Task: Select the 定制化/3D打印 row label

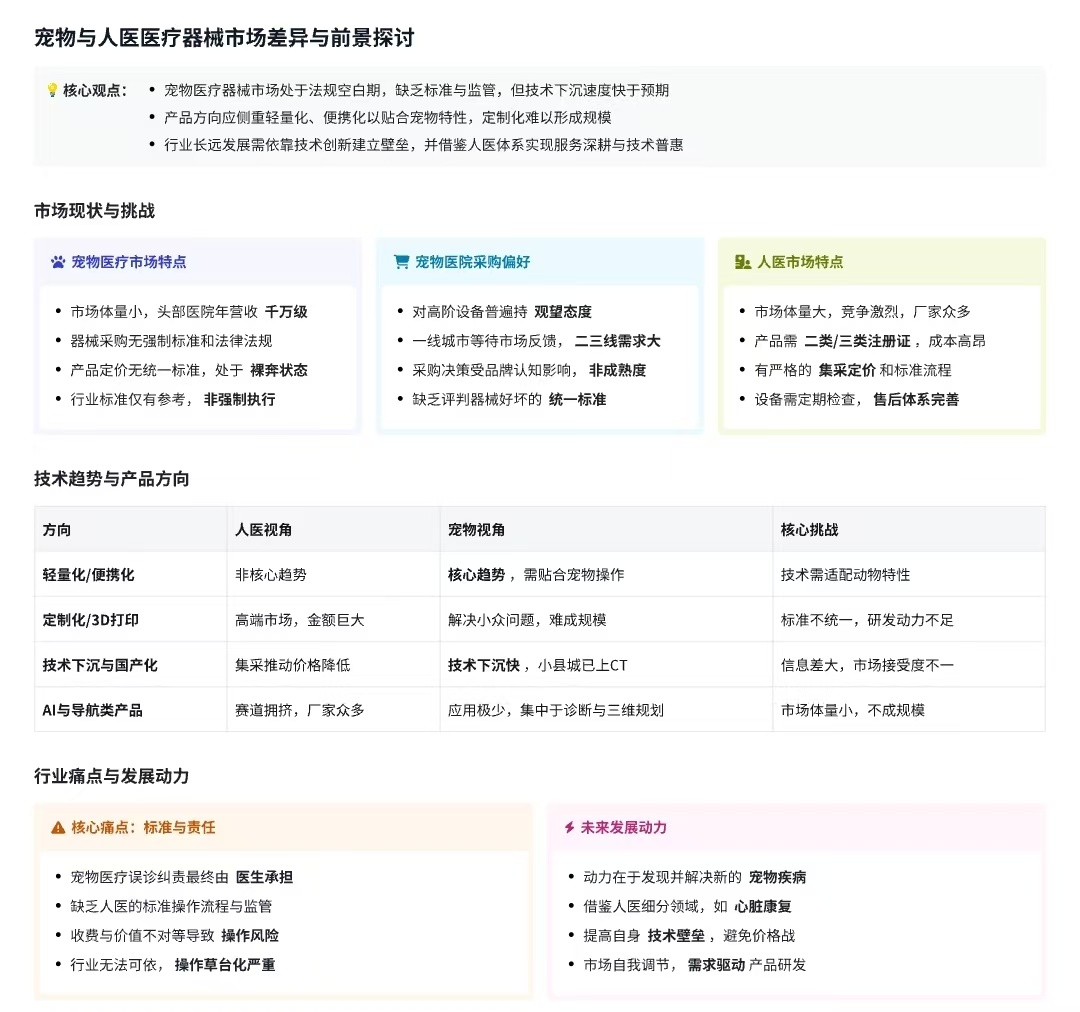Action: coord(91,620)
